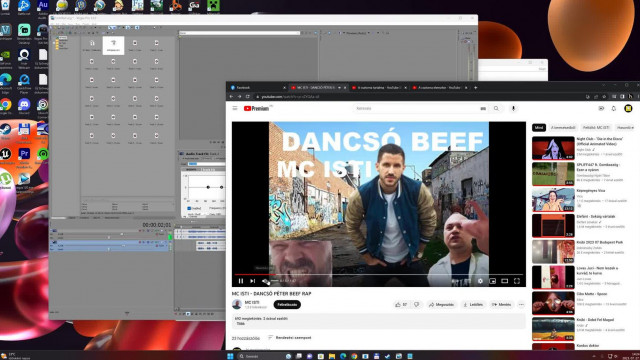Open File Explorer from taskbar

point(332,356)
